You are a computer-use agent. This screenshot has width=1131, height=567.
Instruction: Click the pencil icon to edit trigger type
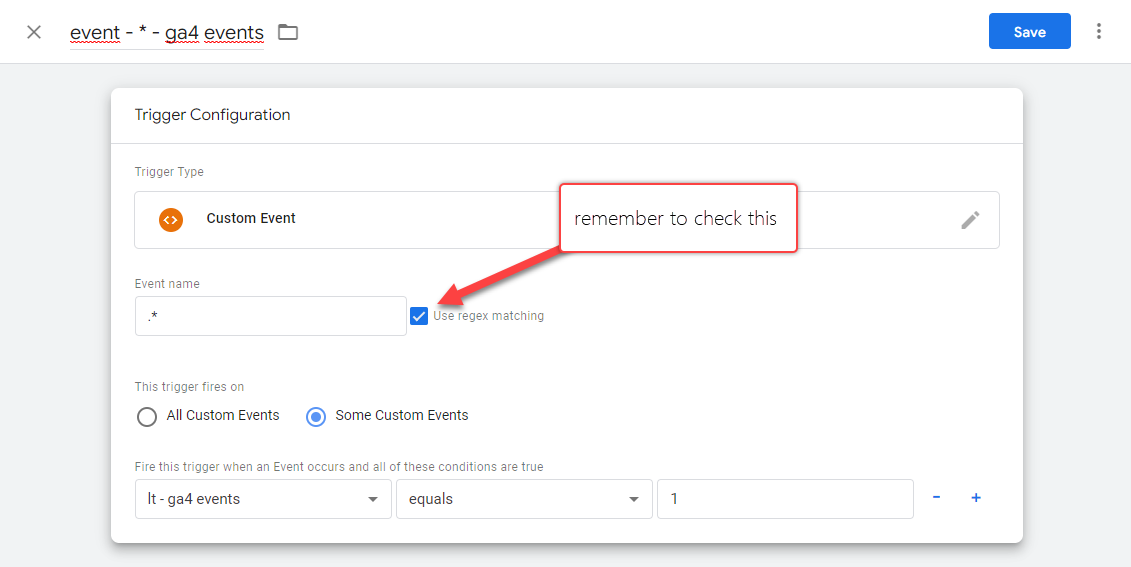click(x=970, y=220)
